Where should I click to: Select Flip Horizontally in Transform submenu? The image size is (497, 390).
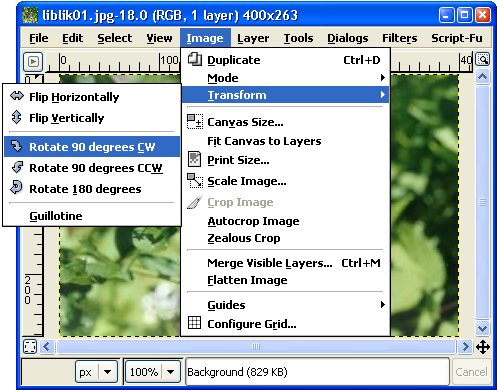92,97
